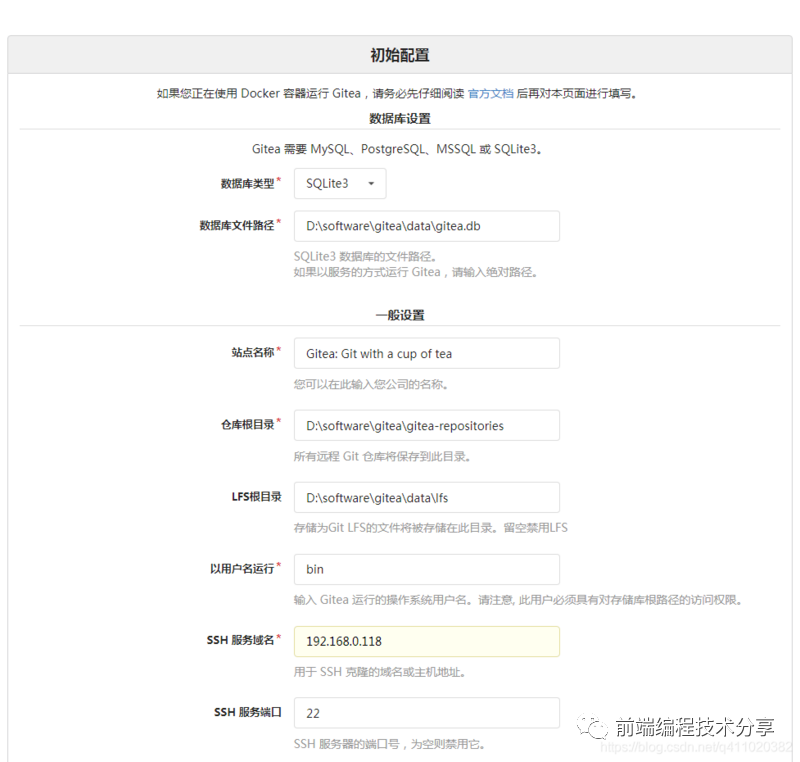Focus the SSH 服务域名 field
Image resolution: width=800 pixels, height=762 pixels.
tap(427, 641)
